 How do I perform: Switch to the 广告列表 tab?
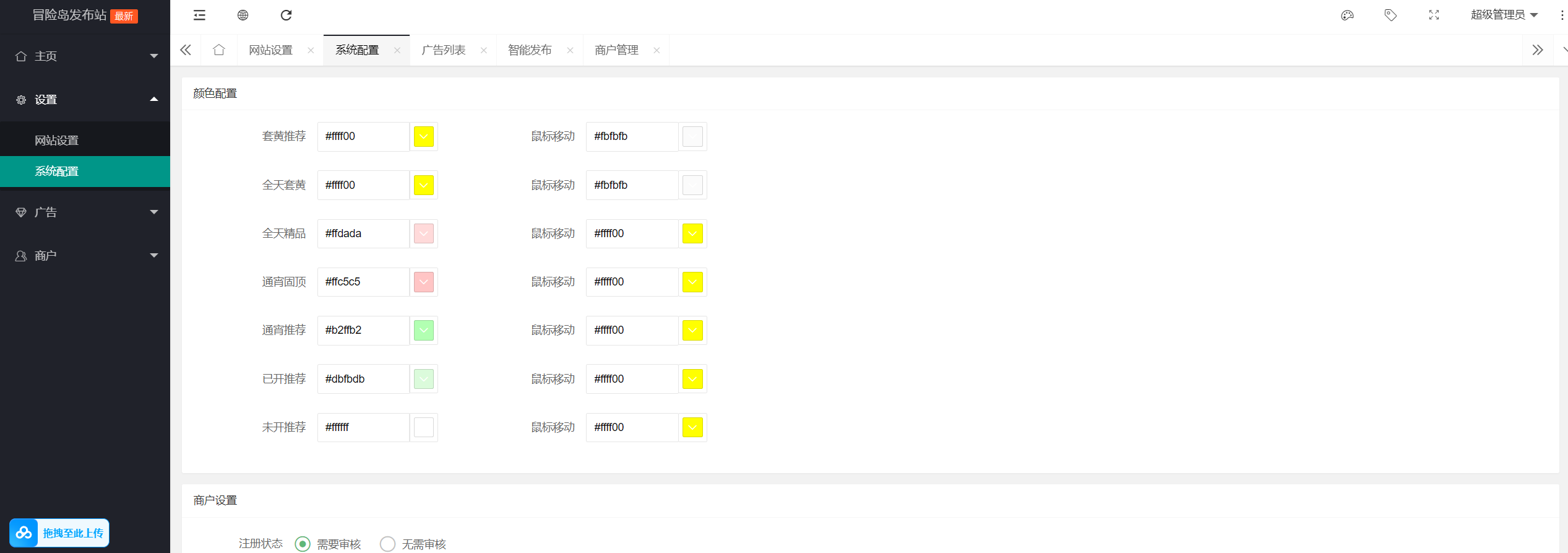[x=444, y=50]
